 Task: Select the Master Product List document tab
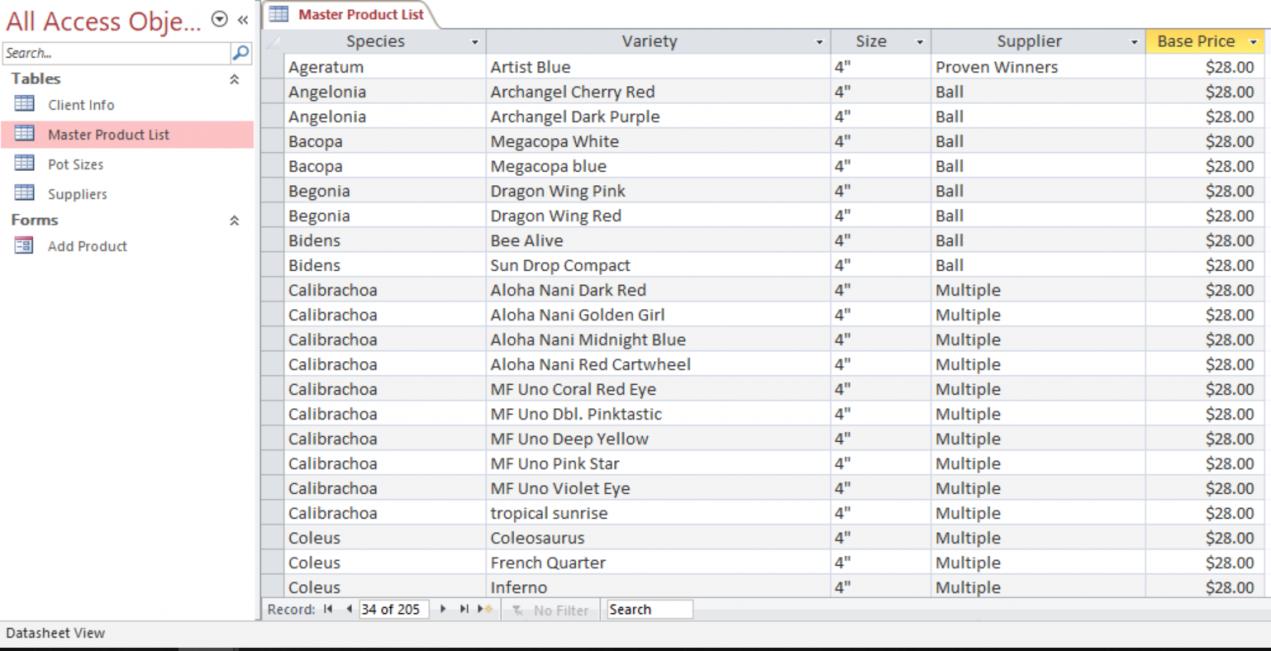pyautogui.click(x=360, y=15)
